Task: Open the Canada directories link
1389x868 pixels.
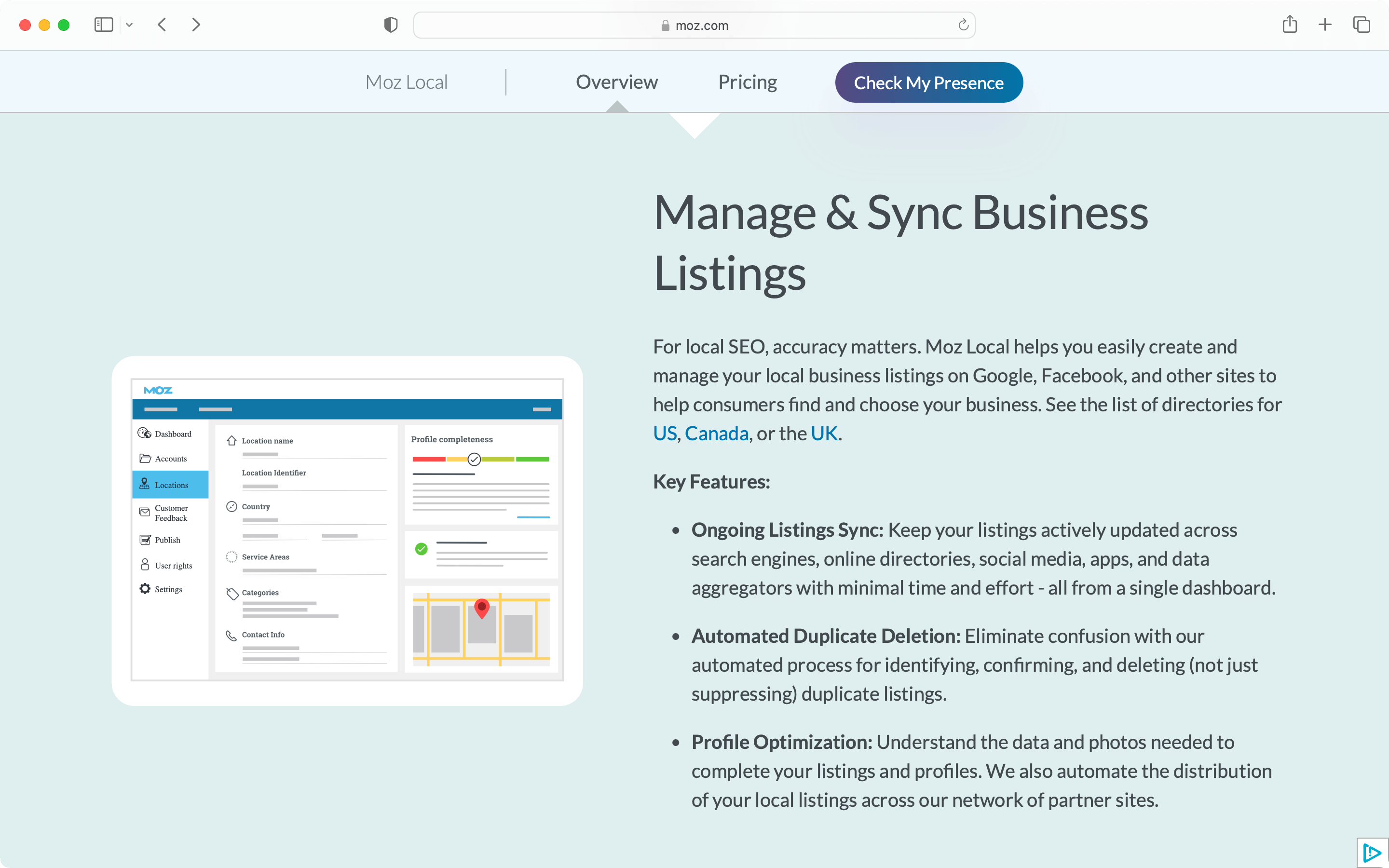Action: (716, 434)
